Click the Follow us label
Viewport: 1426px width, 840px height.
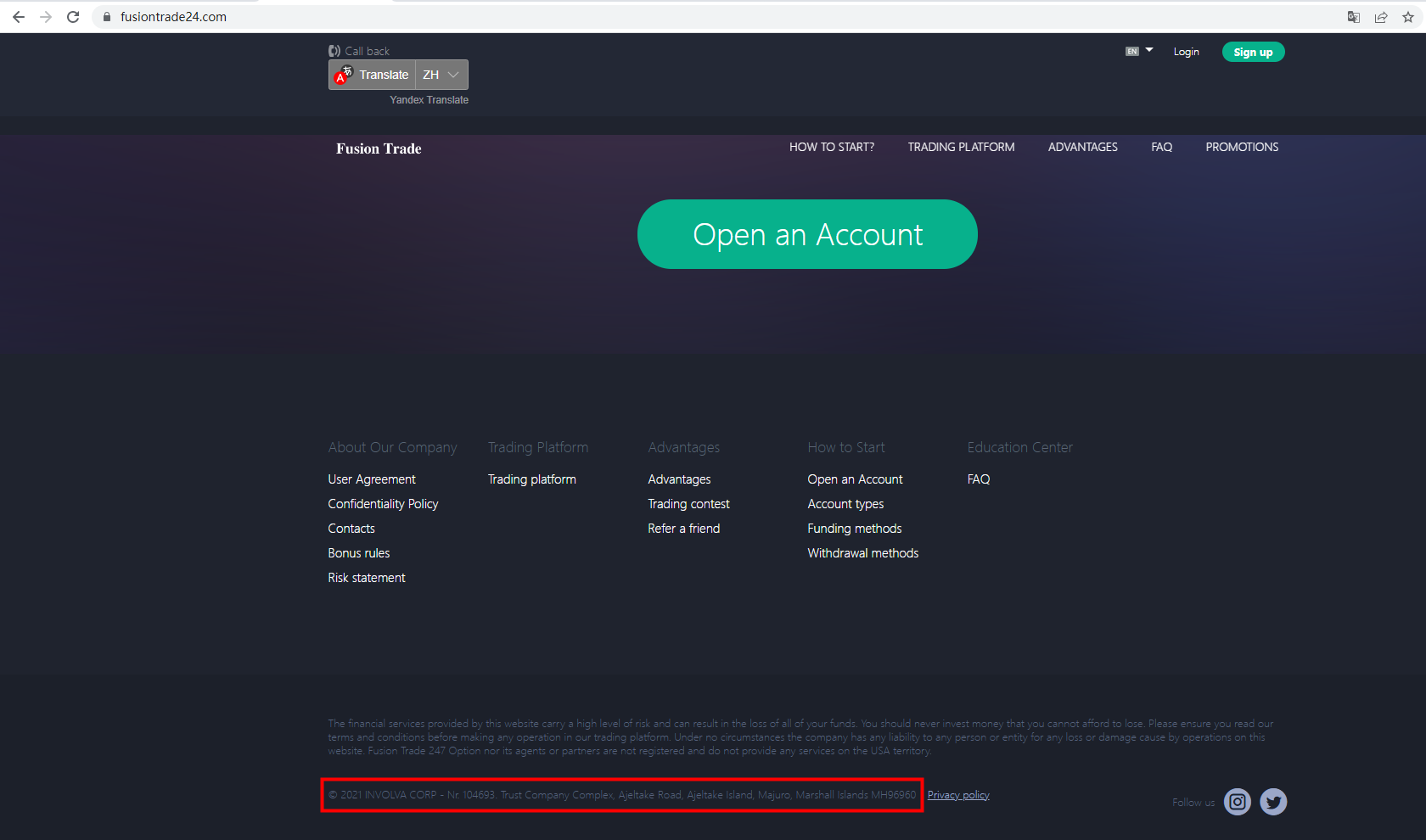click(1193, 803)
